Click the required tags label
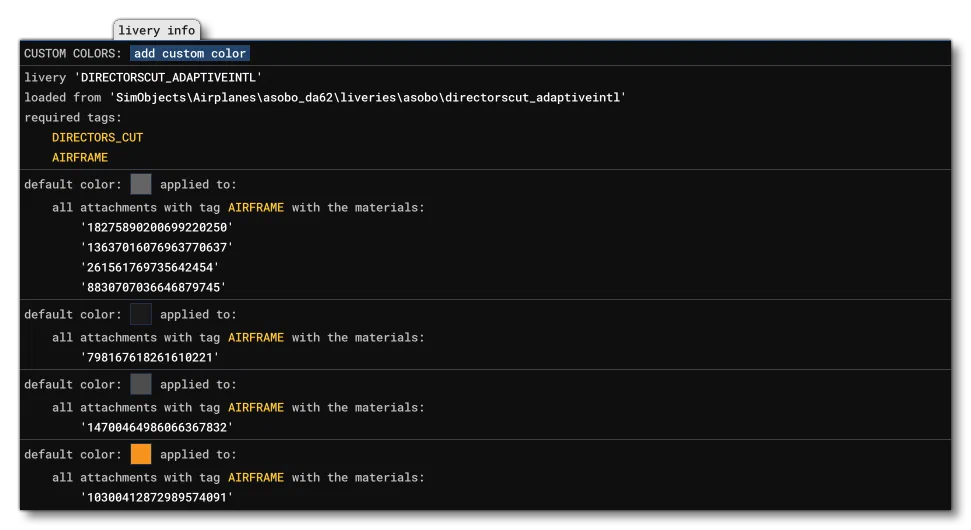Viewport: 971px width, 530px height. (x=73, y=118)
